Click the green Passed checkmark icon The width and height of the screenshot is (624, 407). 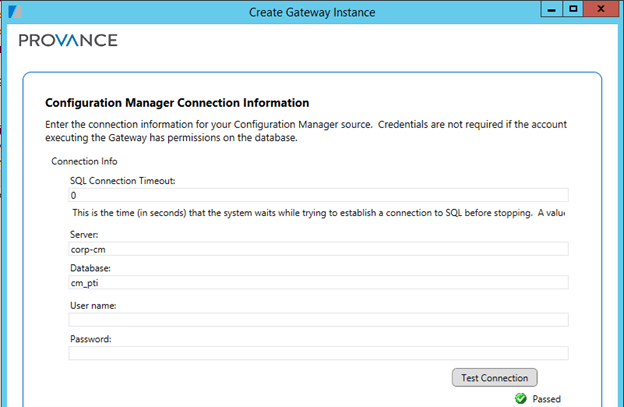[x=521, y=398]
